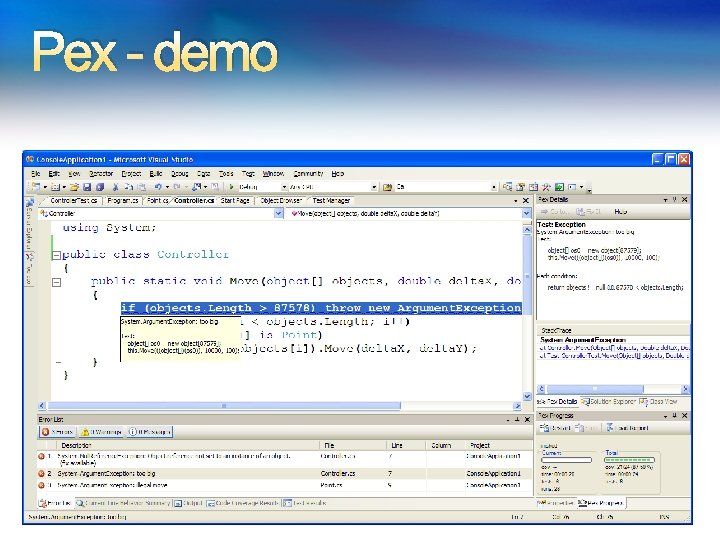Click the Navigate Backward toolbar icon
720x540 pixels.
197,187
